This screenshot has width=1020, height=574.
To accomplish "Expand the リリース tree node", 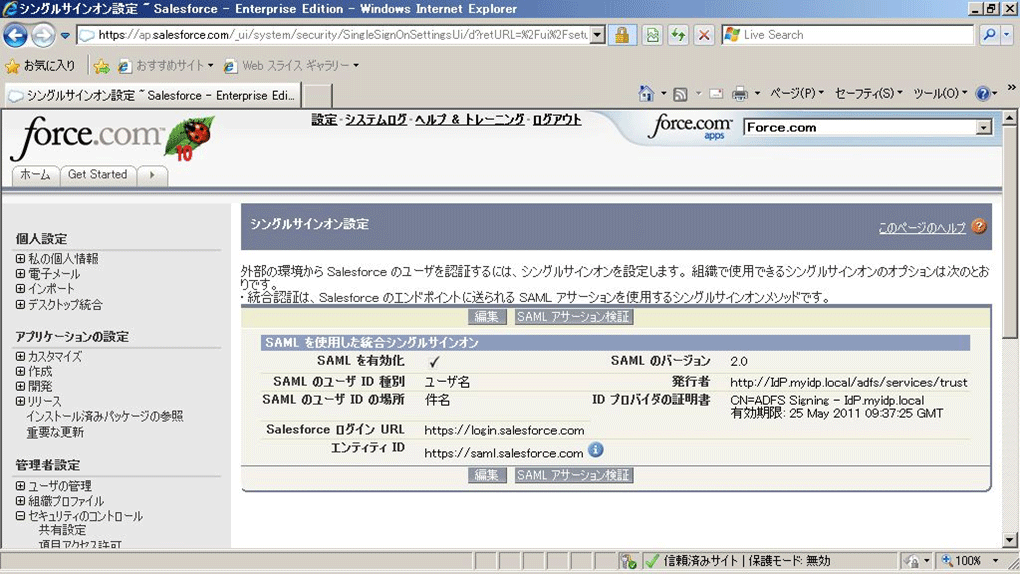I will point(20,401).
